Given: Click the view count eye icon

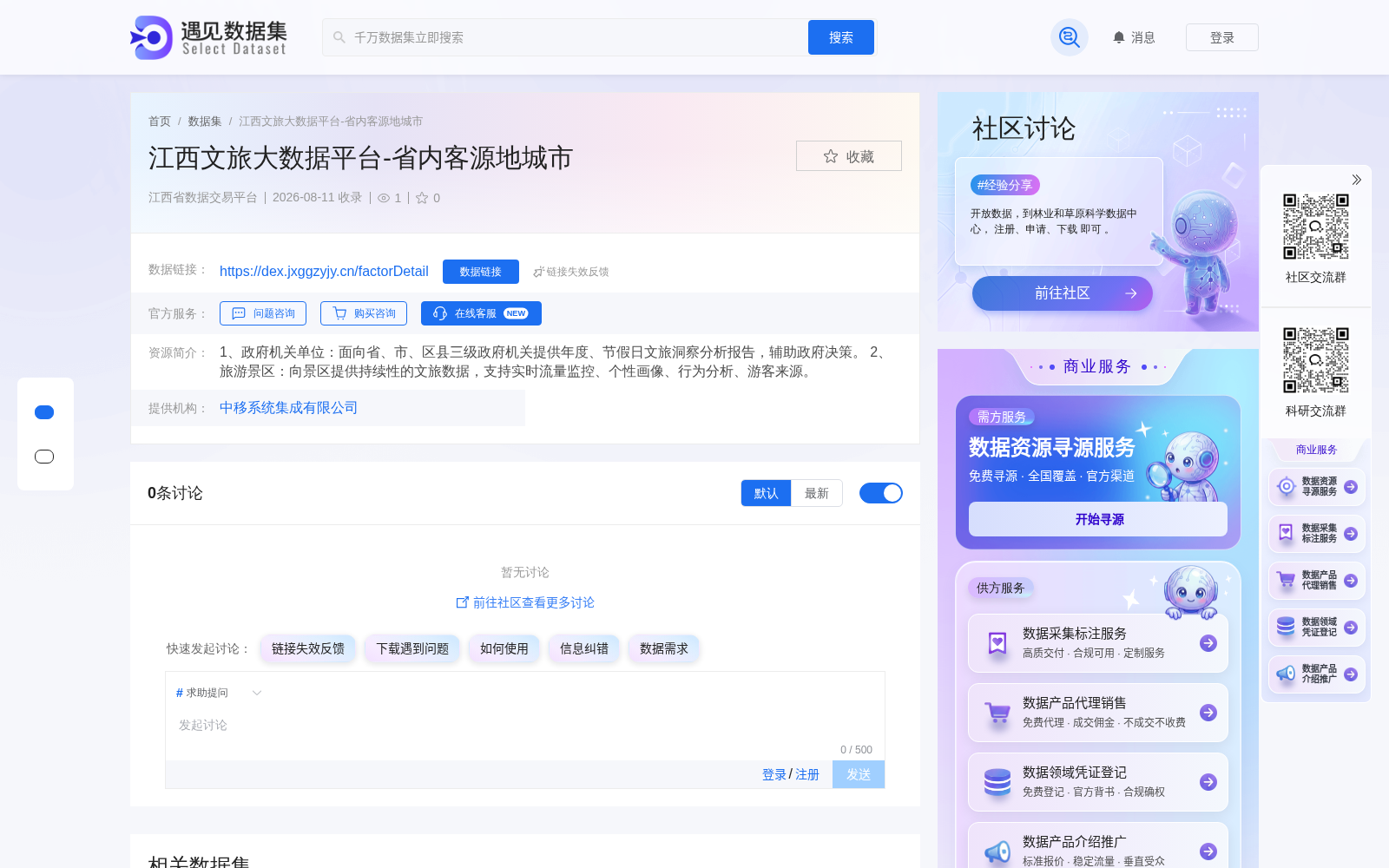Looking at the screenshot, I should pos(384,198).
